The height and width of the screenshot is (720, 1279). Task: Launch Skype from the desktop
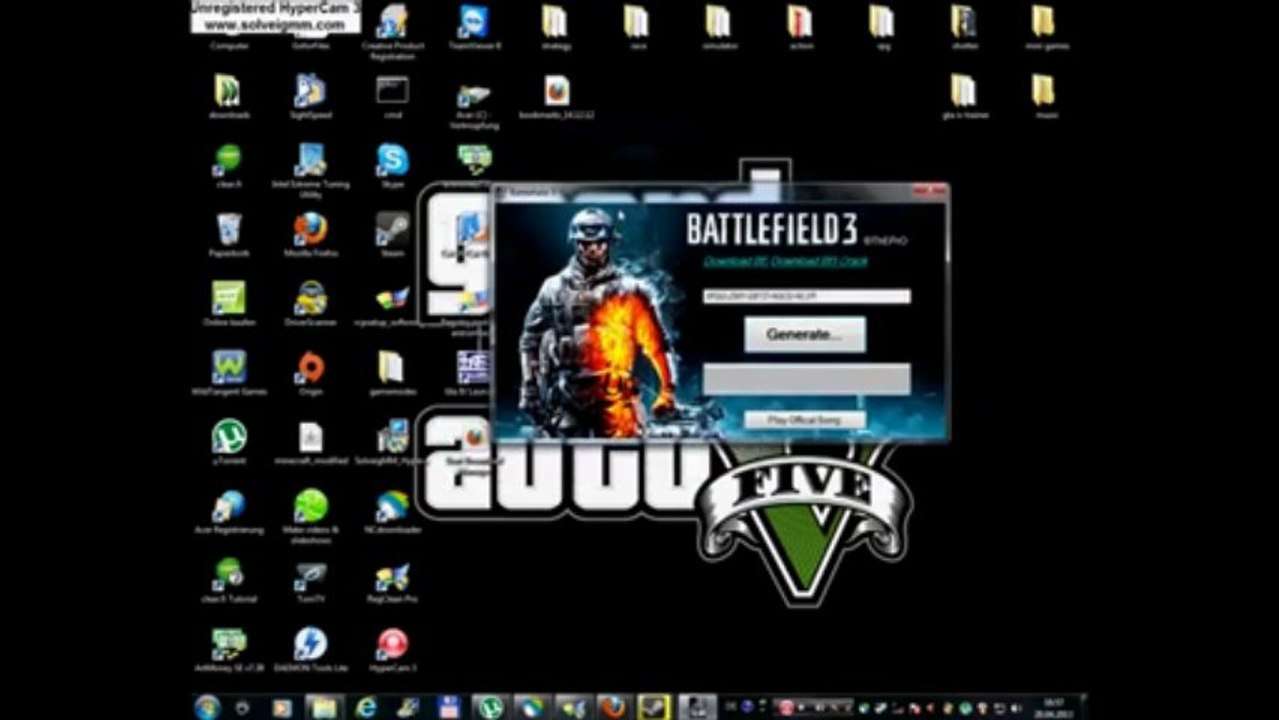(x=392, y=166)
